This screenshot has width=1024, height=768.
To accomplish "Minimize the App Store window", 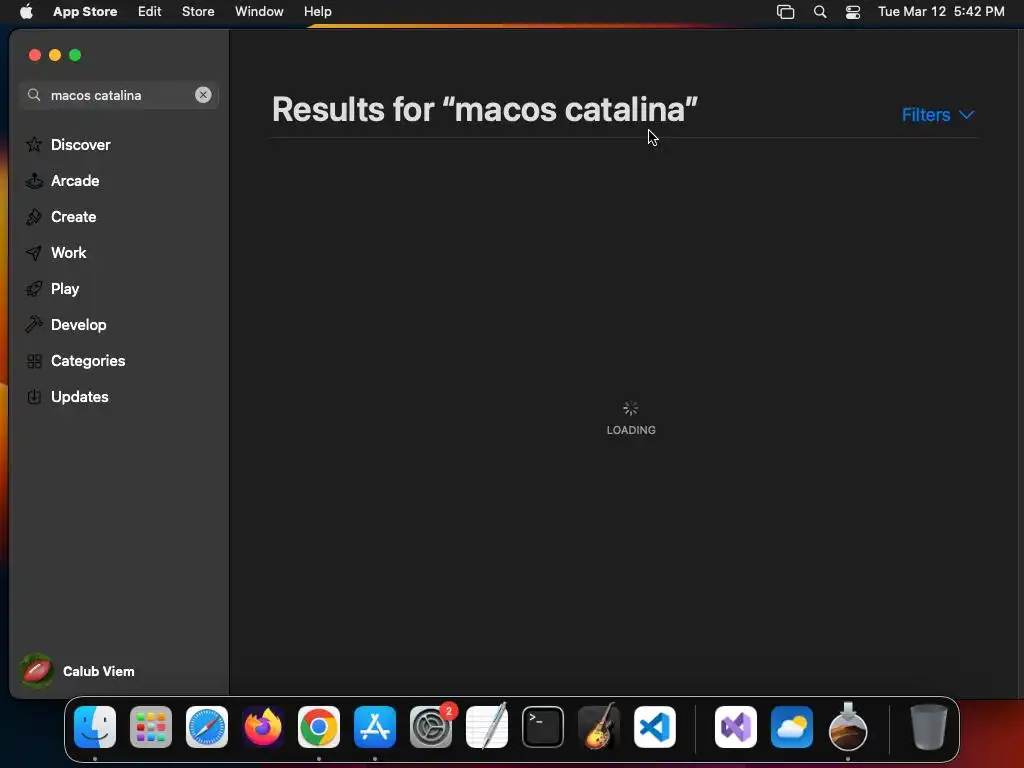I will tap(55, 56).
